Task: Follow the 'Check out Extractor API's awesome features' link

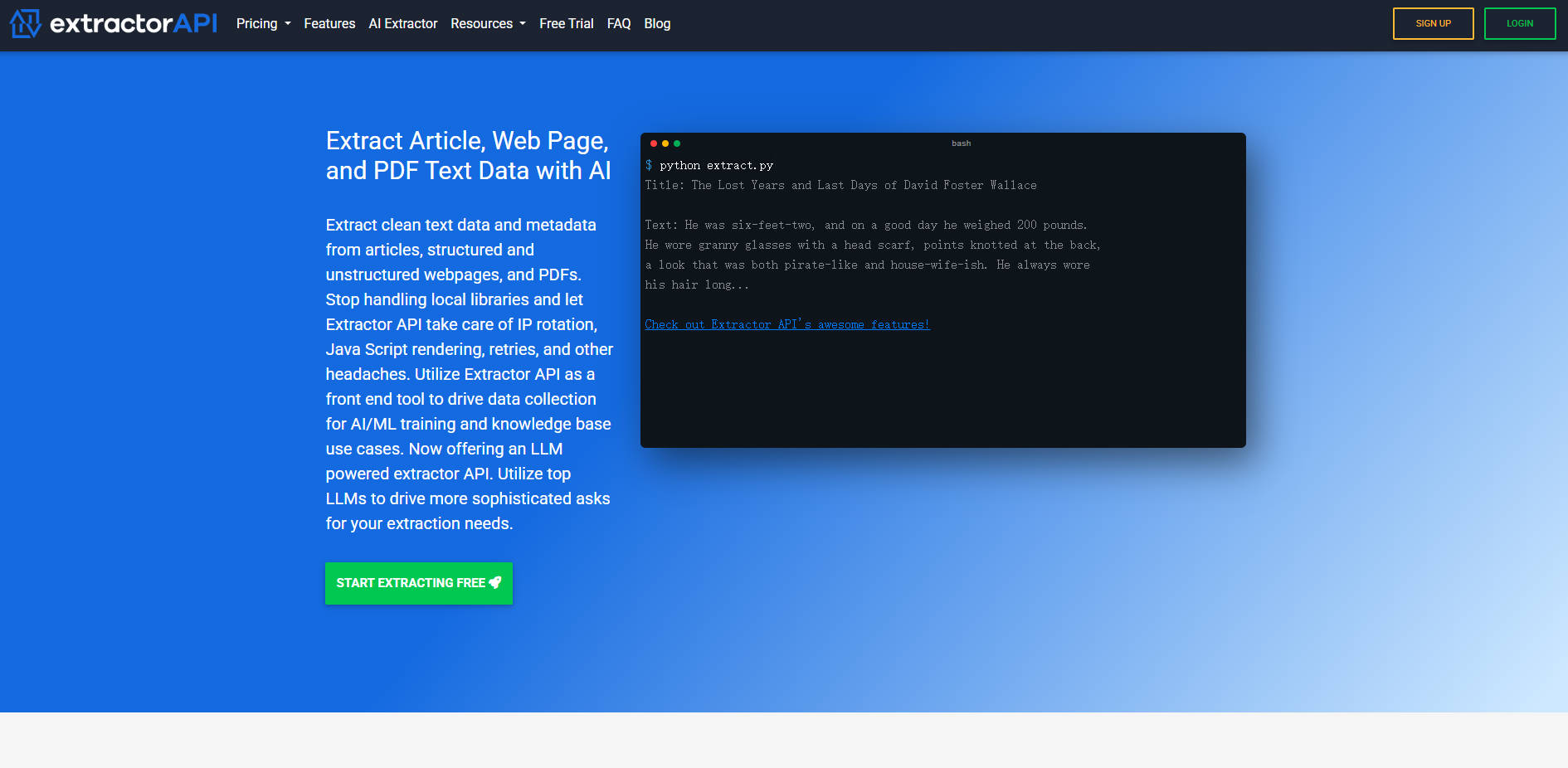Action: pos(786,324)
